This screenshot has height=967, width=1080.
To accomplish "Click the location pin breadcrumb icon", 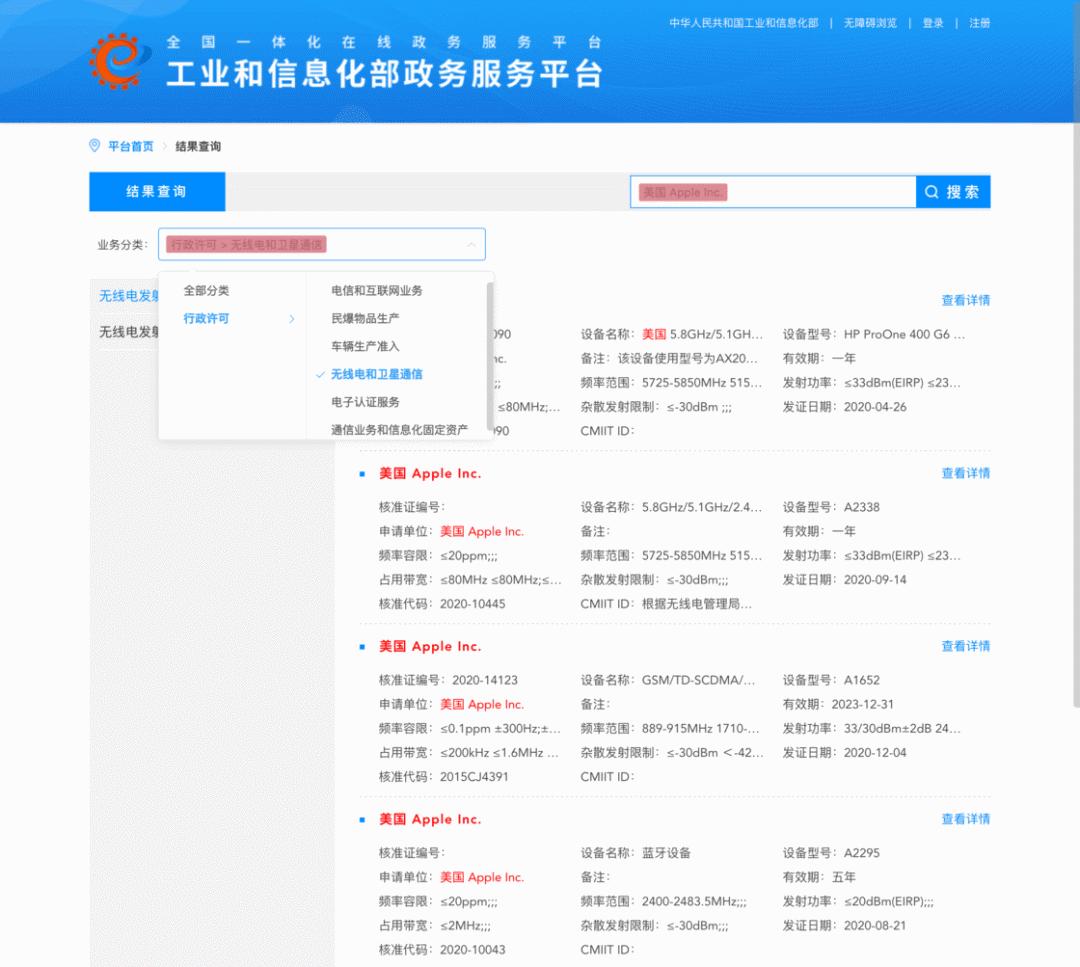I will click(94, 145).
